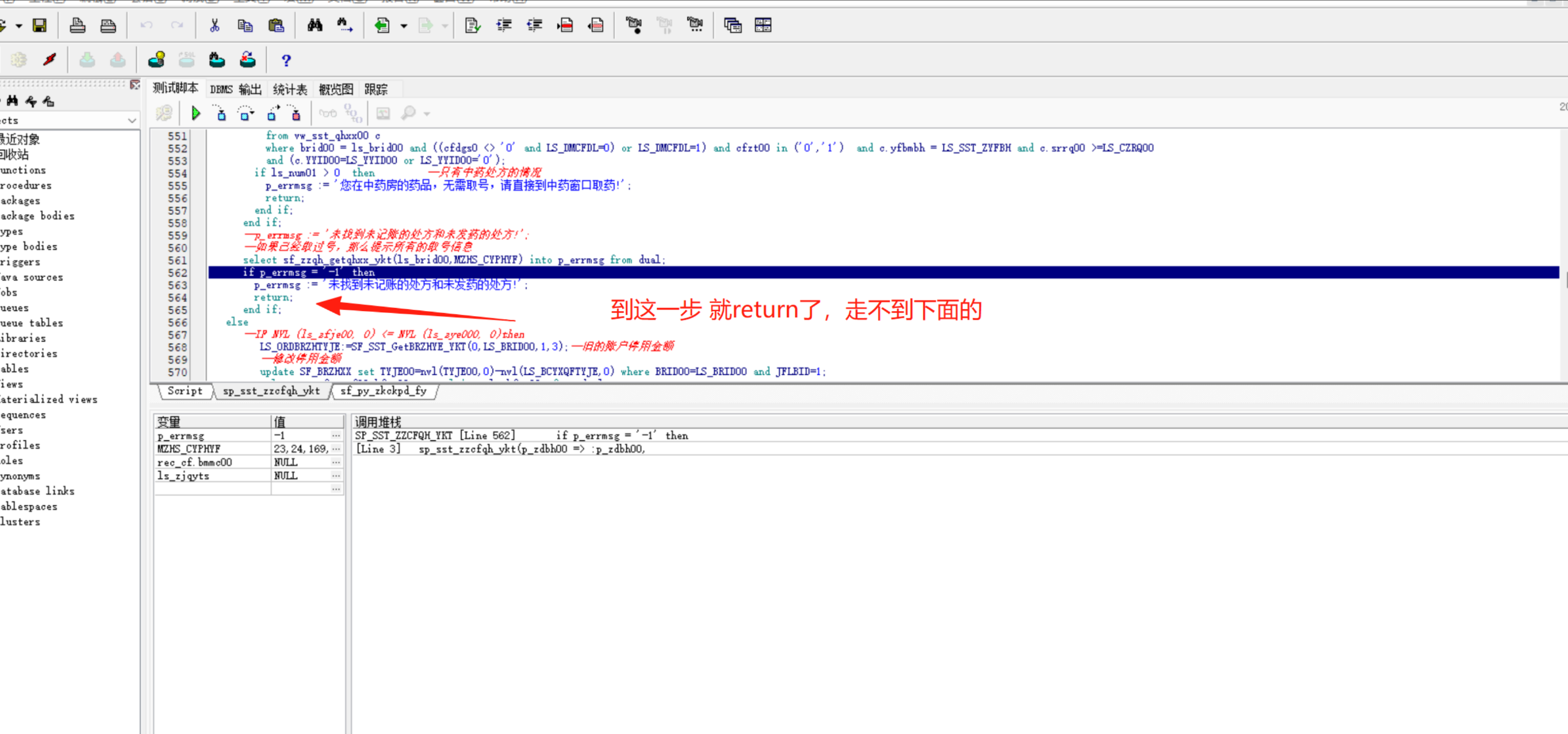This screenshot has width=1568, height=734.
Task: Click the Step Over debug icon
Action: pos(246,113)
